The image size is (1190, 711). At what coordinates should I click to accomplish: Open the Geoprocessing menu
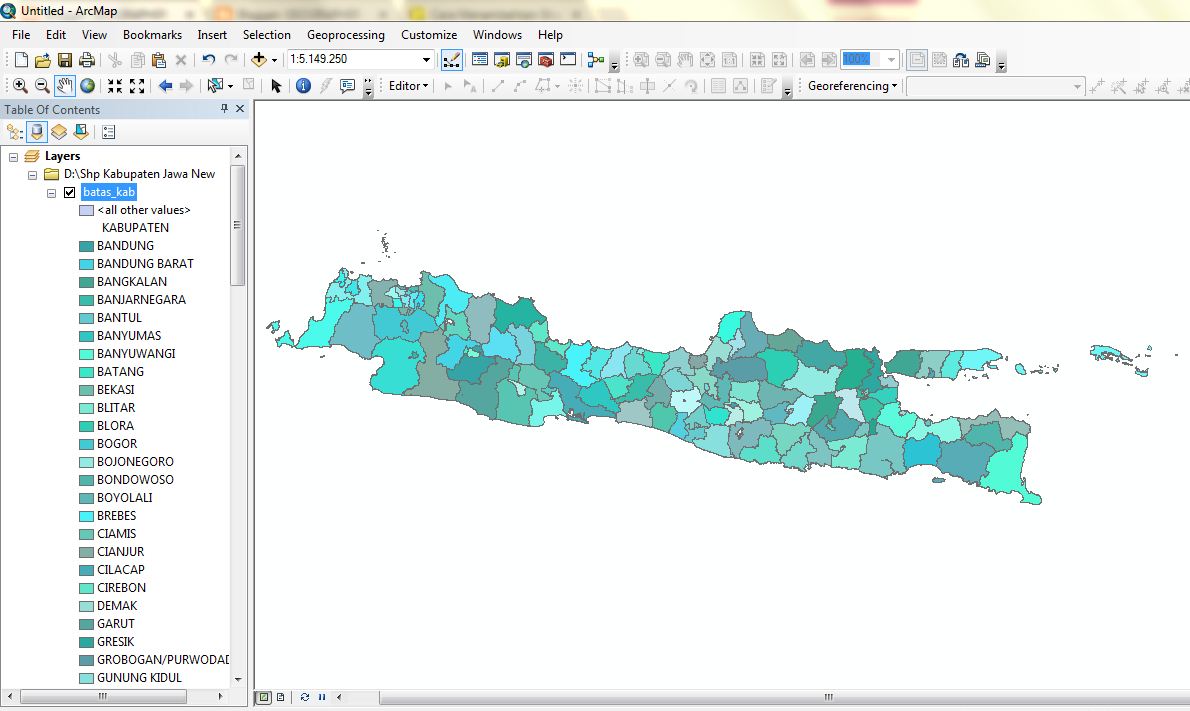345,35
